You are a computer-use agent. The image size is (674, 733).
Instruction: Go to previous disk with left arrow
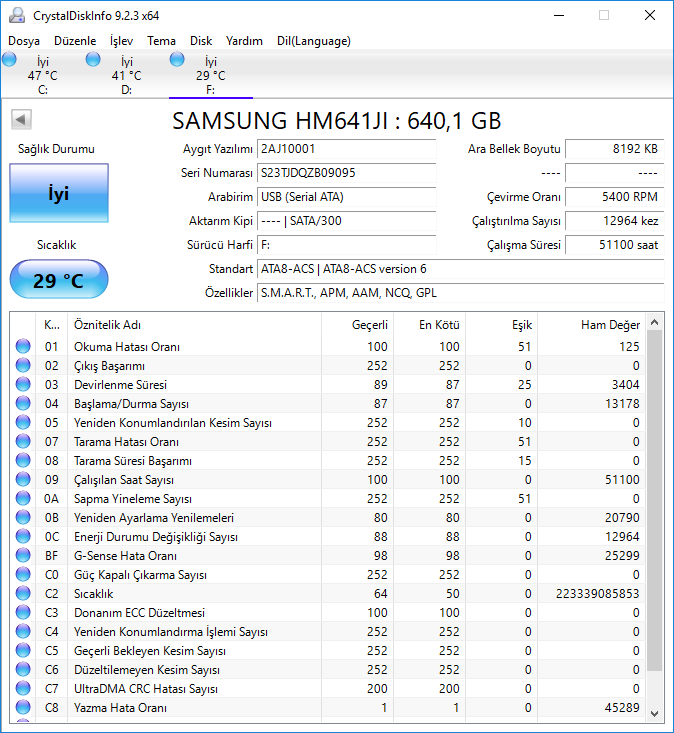coord(21,120)
